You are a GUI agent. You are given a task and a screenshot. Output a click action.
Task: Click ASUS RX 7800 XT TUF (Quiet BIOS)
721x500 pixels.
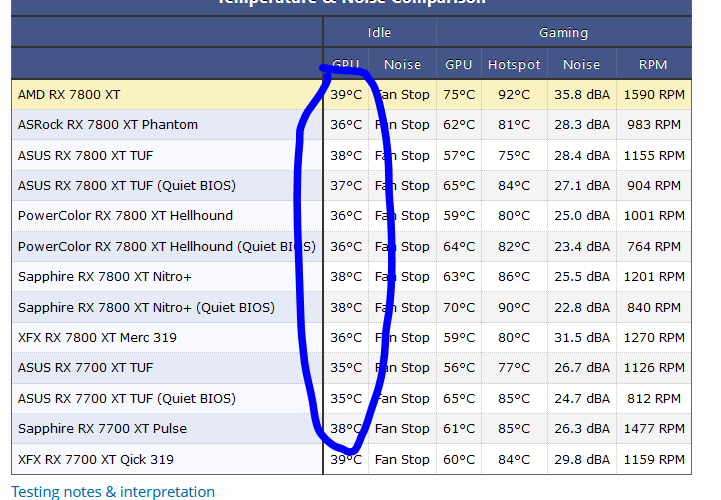pyautogui.click(x=127, y=186)
